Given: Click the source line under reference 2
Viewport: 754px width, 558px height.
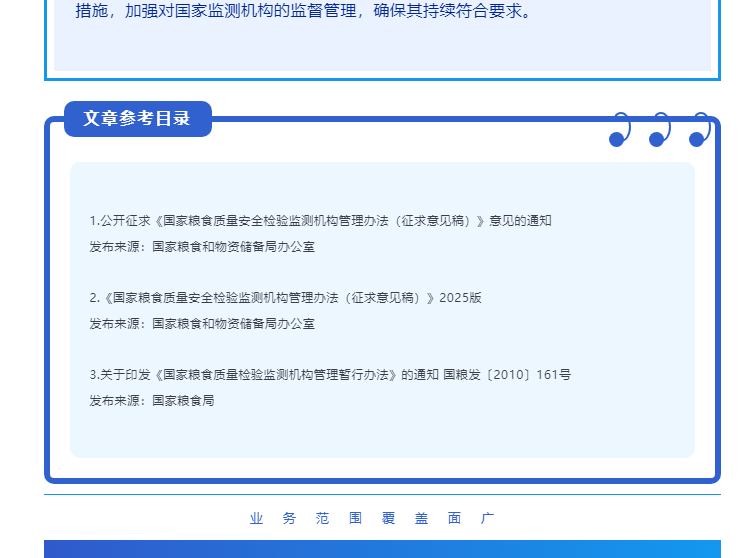Looking at the screenshot, I should (x=202, y=323).
